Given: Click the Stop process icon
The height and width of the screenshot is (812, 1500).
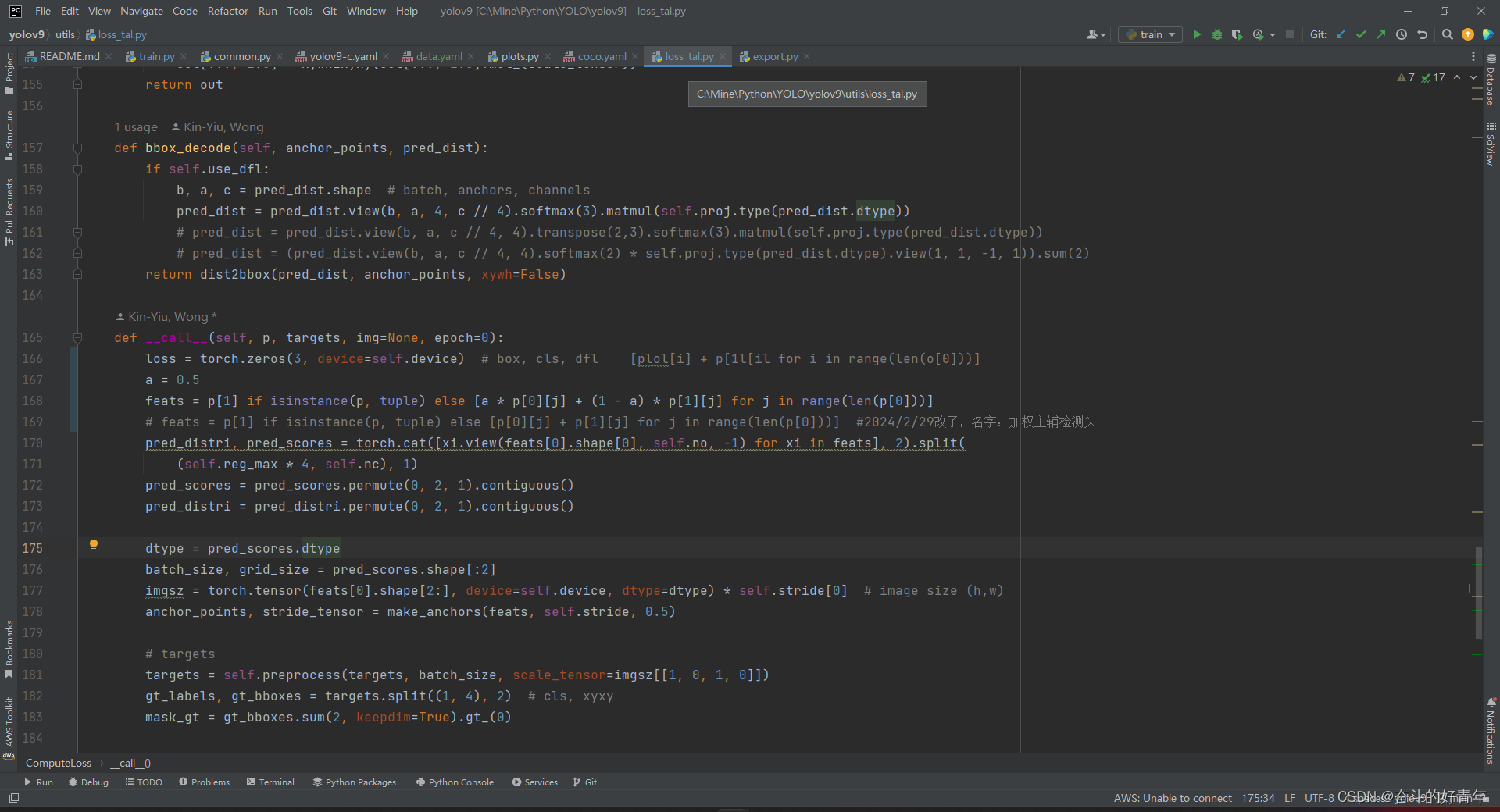Looking at the screenshot, I should point(1290,34).
